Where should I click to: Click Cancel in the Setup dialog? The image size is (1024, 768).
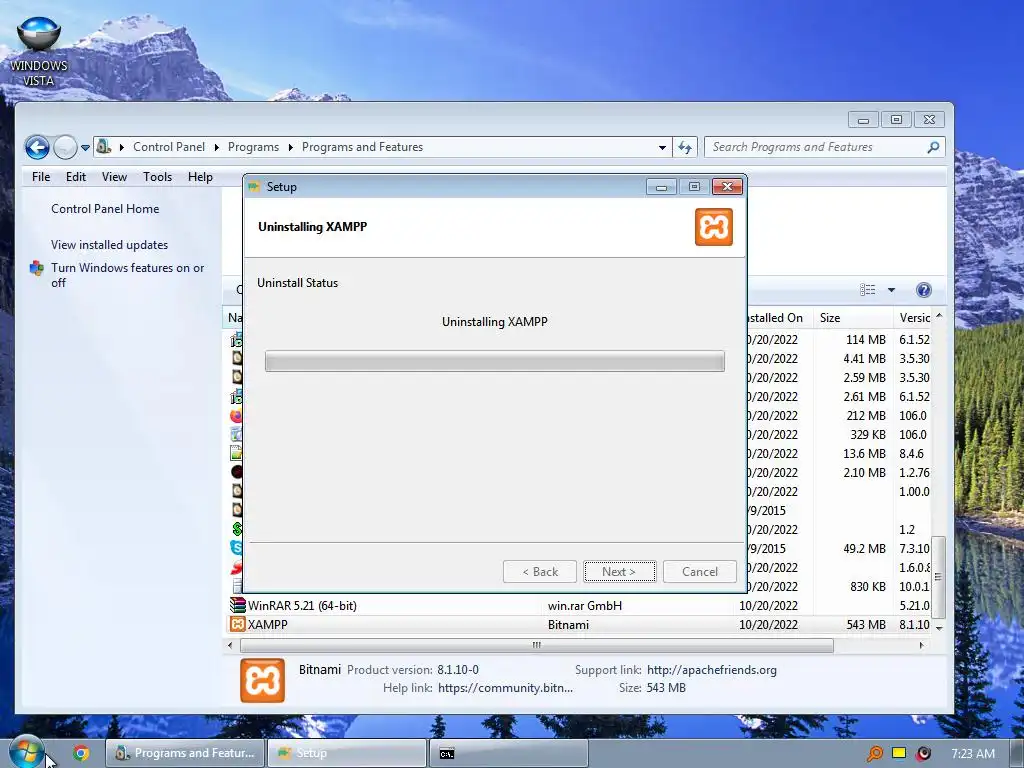(699, 572)
